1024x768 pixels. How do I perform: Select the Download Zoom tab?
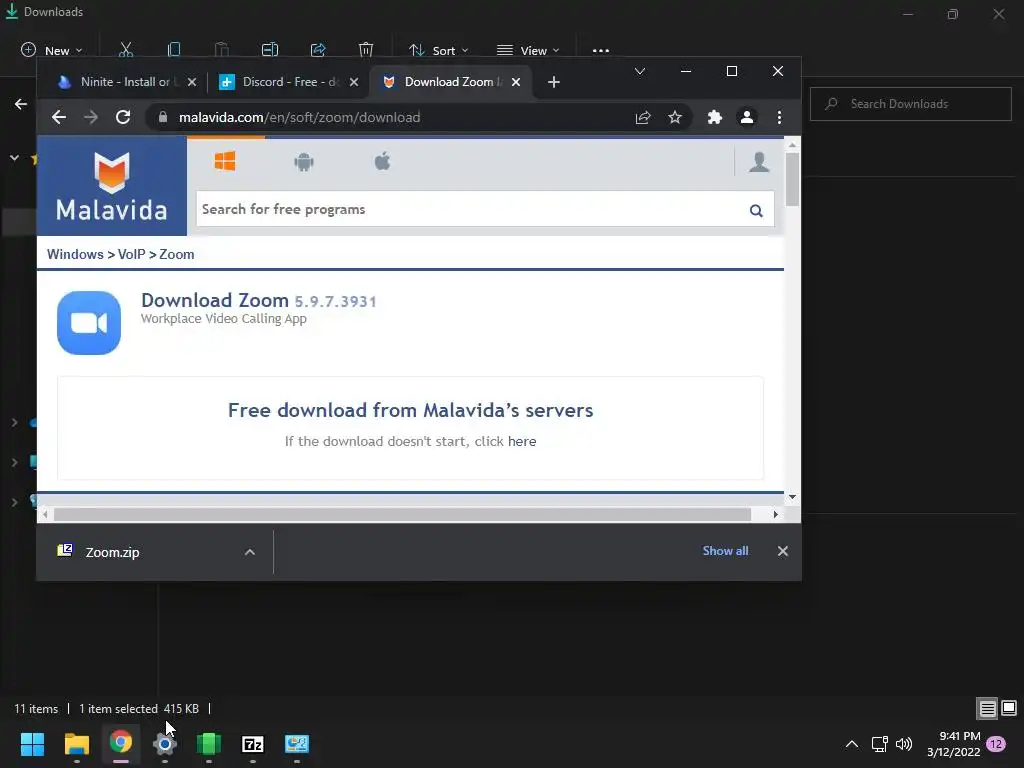click(452, 82)
